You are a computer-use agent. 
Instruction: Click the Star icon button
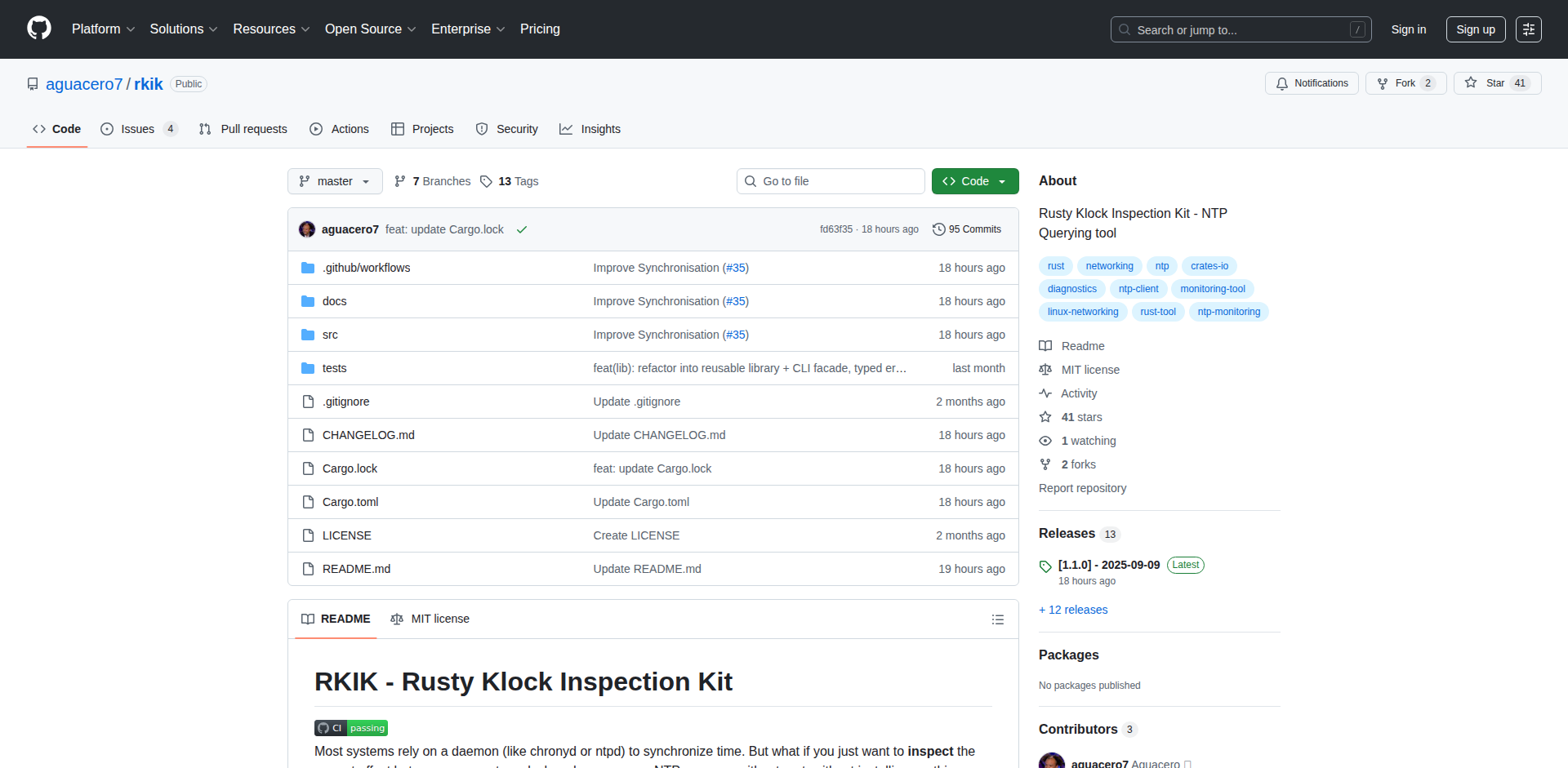[x=1497, y=83]
